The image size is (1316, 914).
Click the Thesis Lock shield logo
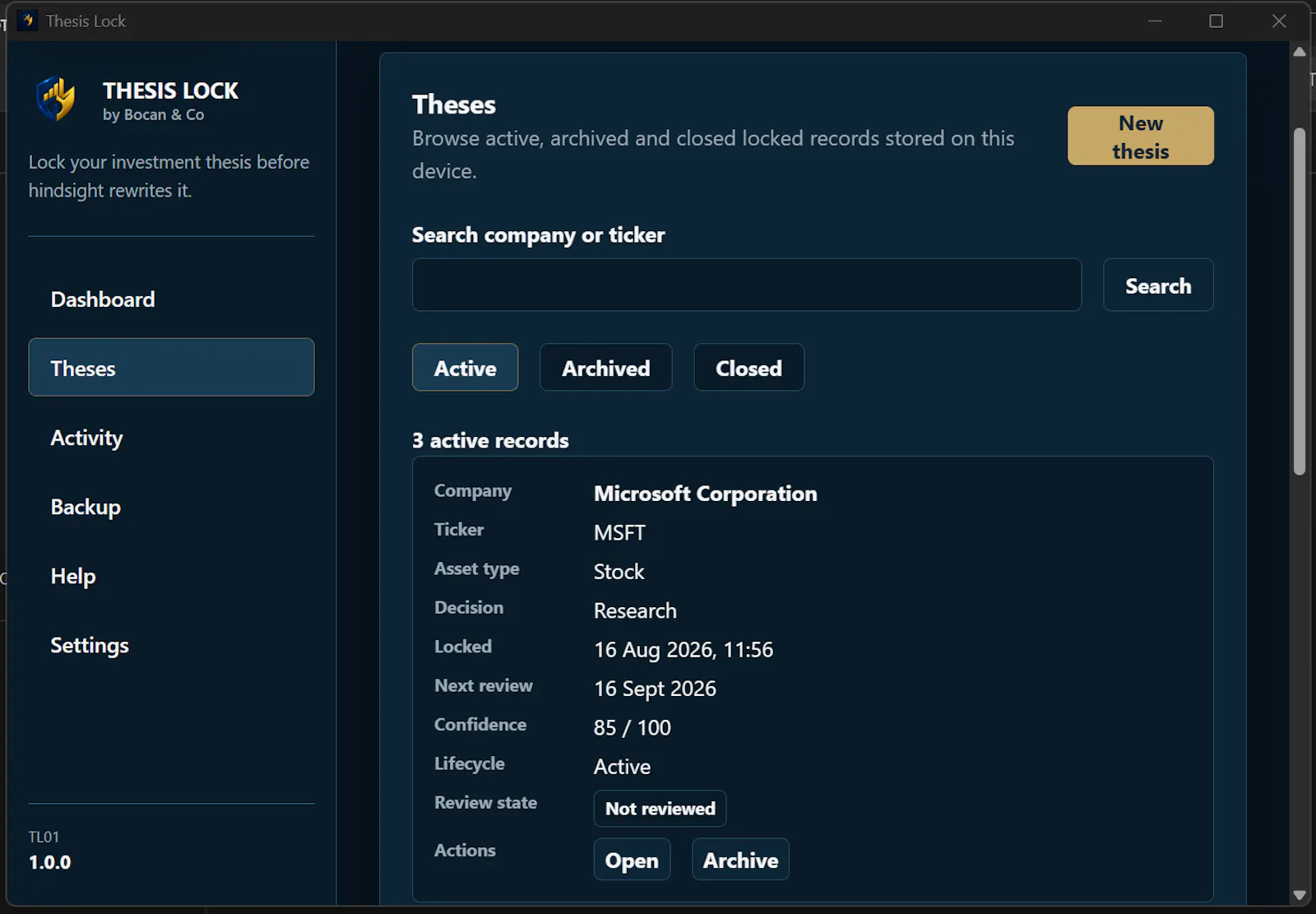coord(56,99)
